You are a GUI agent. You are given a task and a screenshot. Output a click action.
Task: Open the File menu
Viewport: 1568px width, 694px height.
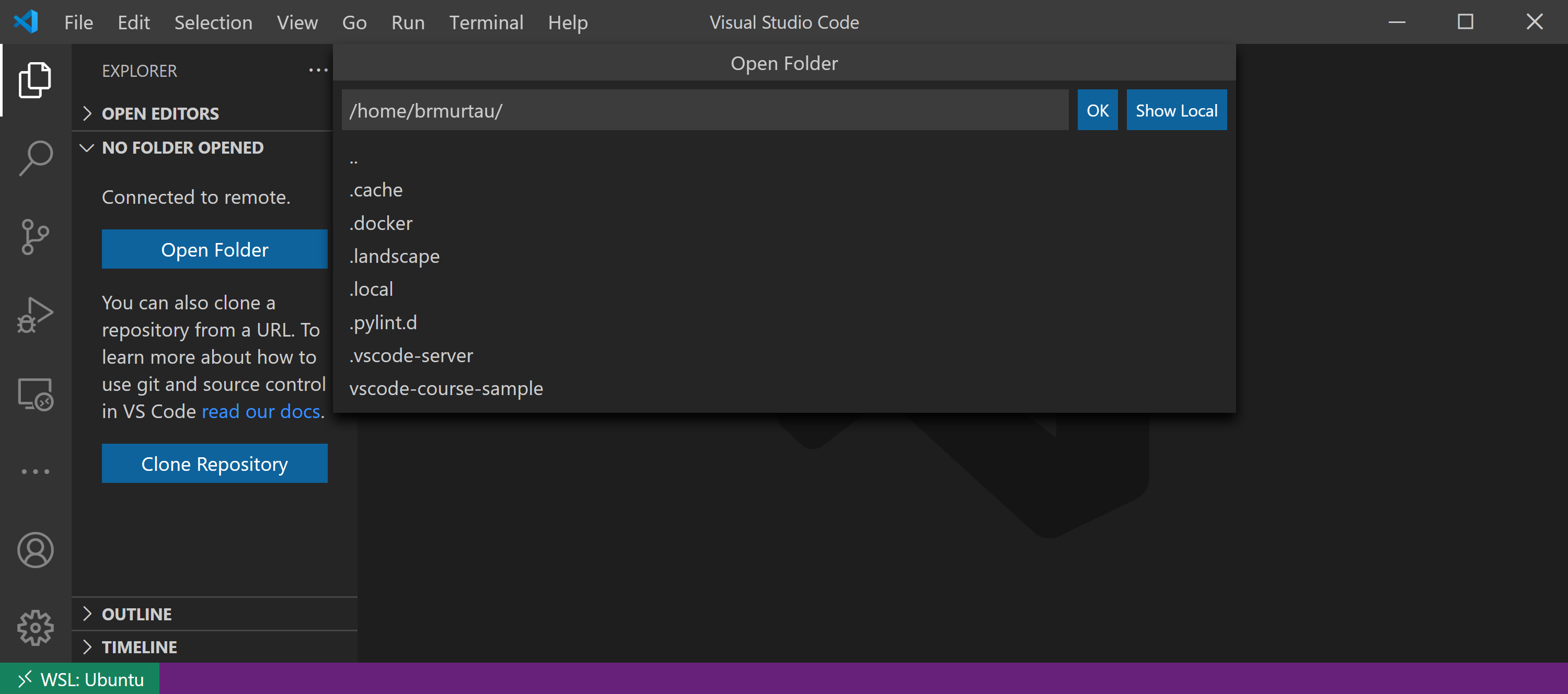[x=79, y=20]
